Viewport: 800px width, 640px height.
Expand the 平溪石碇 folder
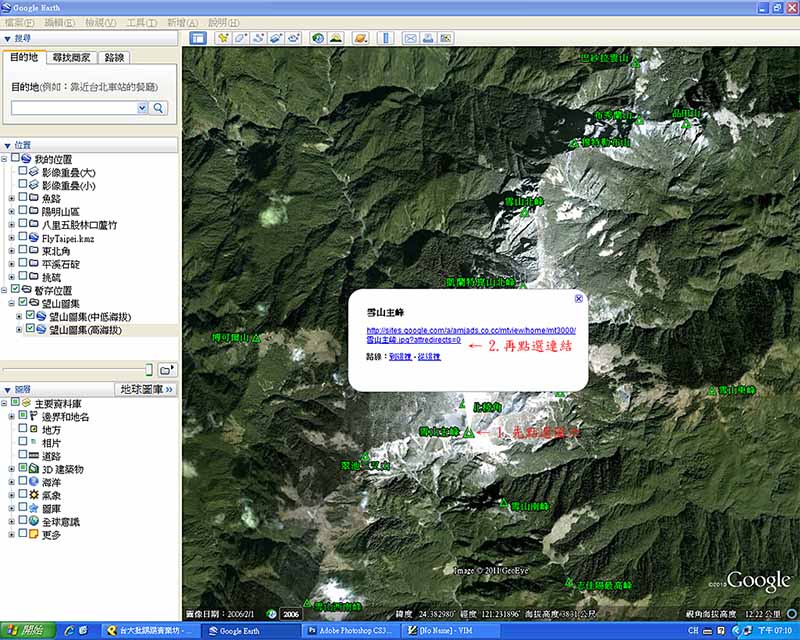coord(11,264)
